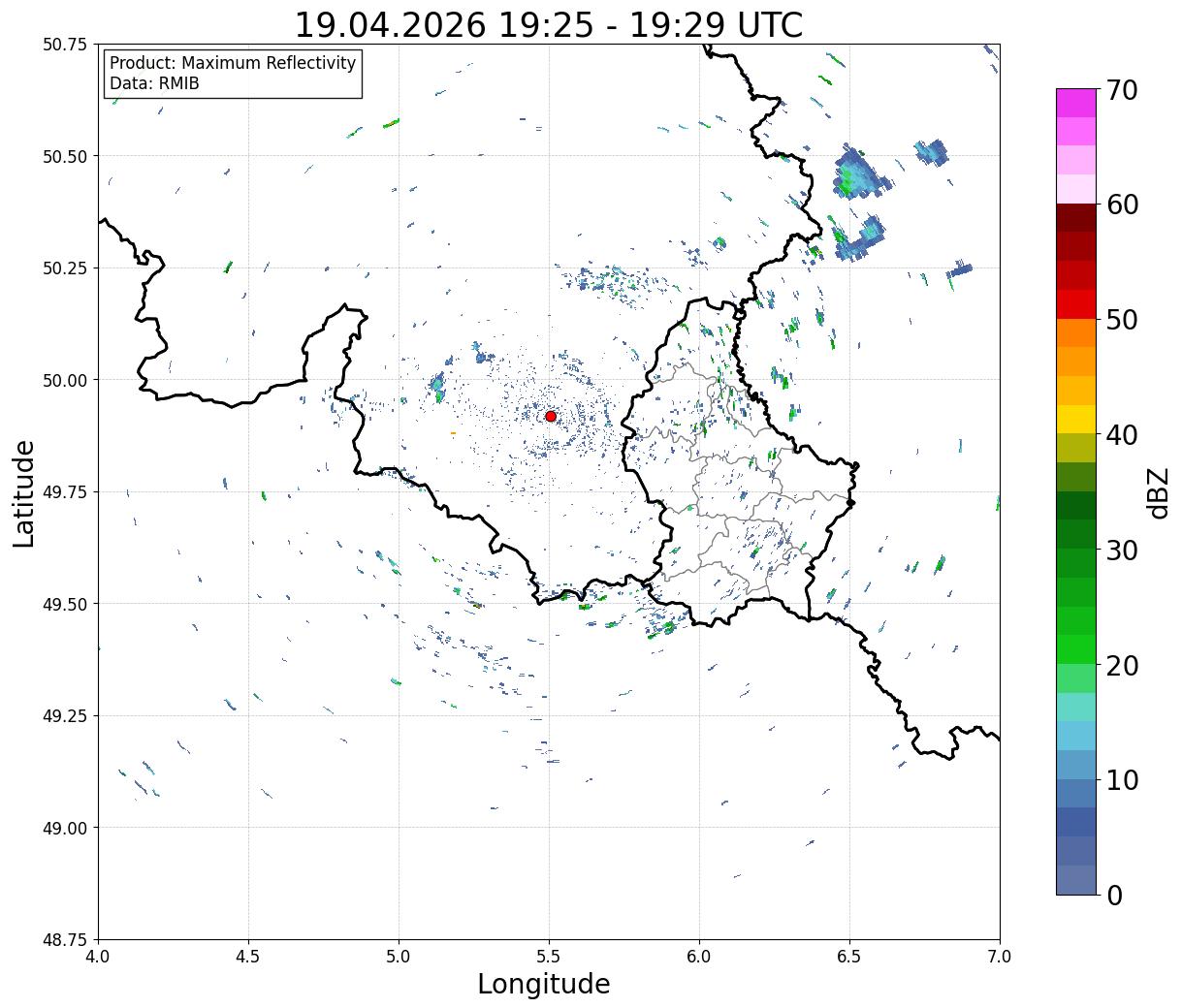Click the red radar location marker
Image resolution: width=1182 pixels, height=1008 pixels.
click(x=551, y=416)
